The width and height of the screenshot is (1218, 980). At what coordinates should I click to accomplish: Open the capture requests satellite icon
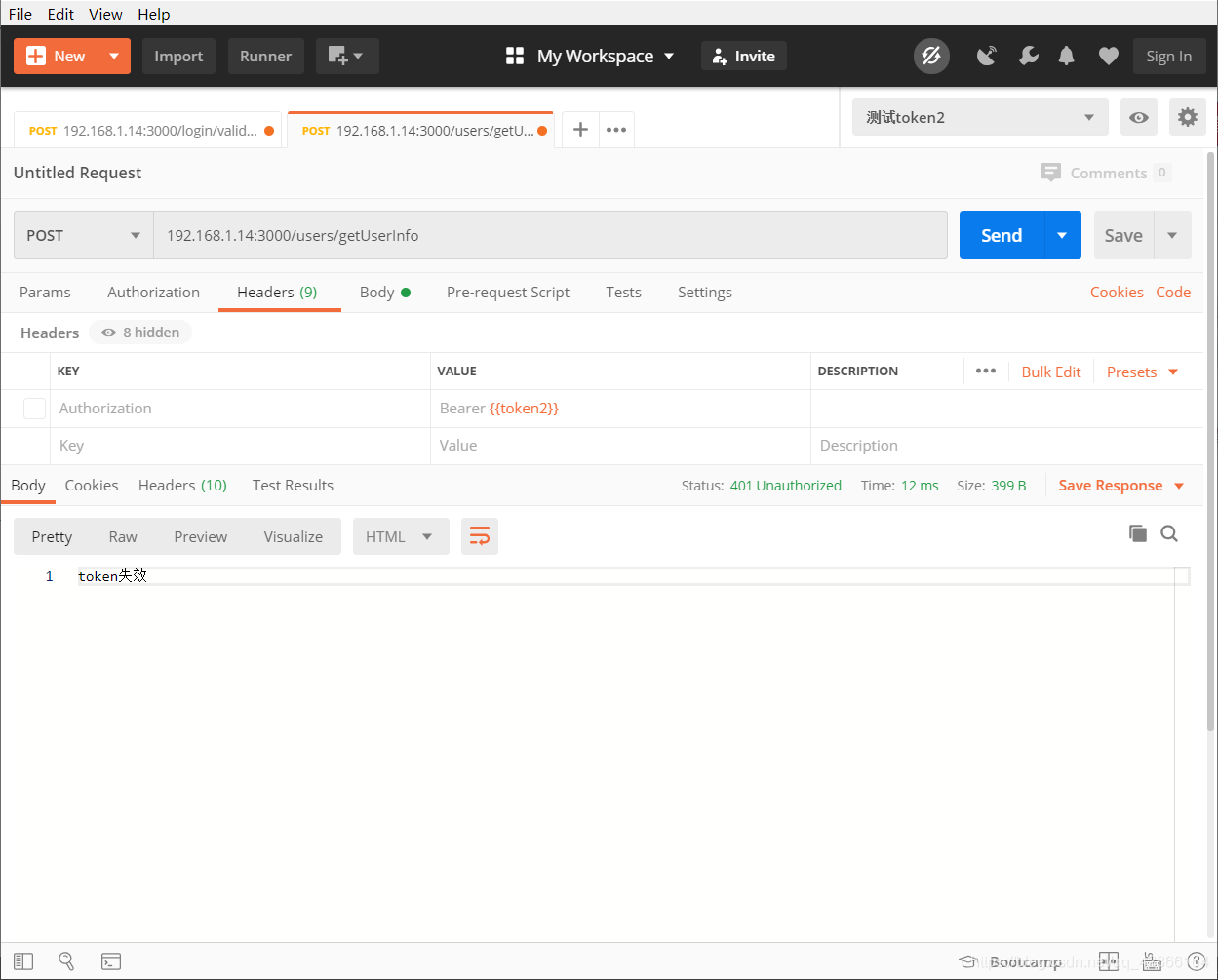click(987, 57)
